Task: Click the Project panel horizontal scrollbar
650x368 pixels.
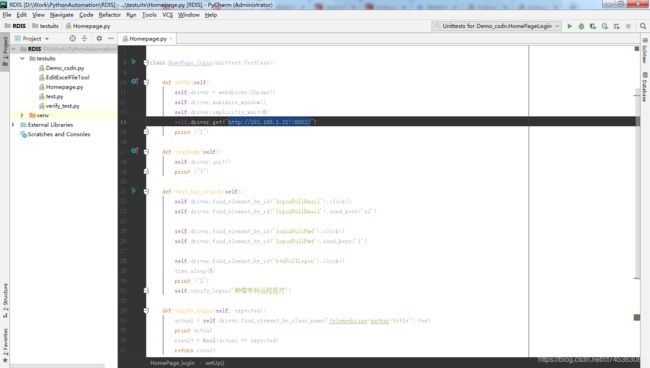Action: point(57,366)
